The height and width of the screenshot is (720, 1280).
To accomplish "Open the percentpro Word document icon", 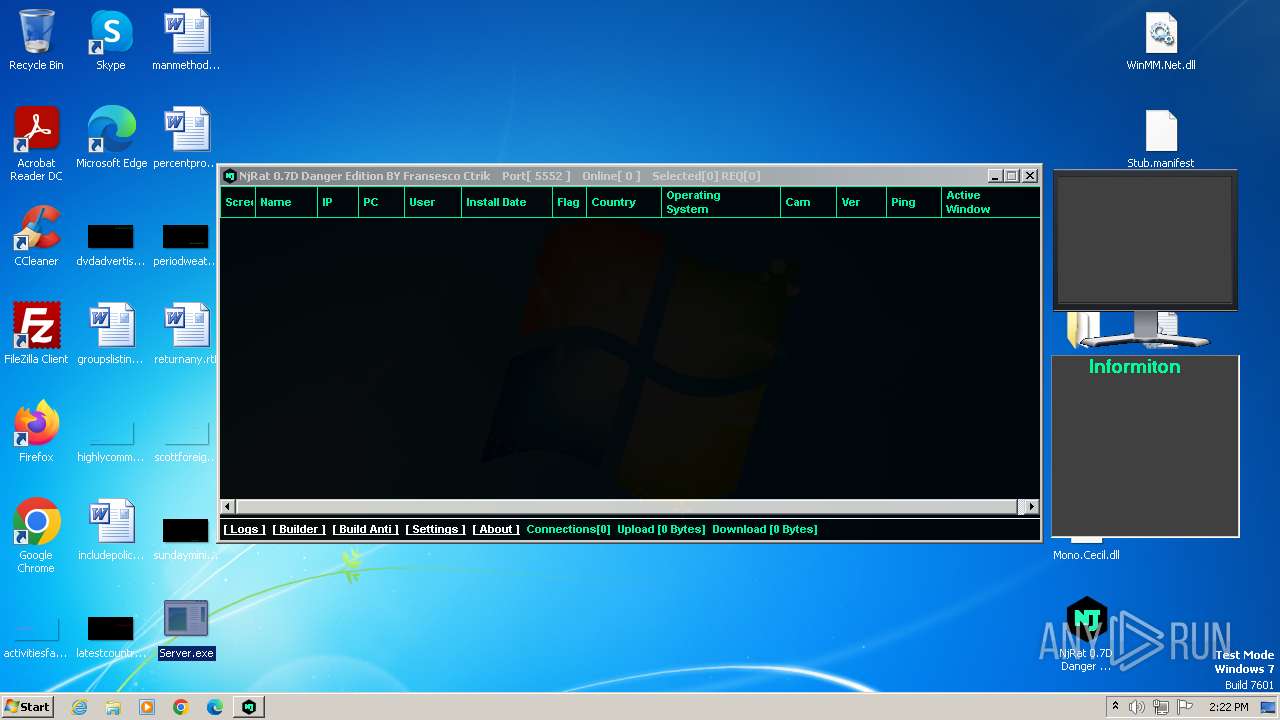I will [x=186, y=139].
